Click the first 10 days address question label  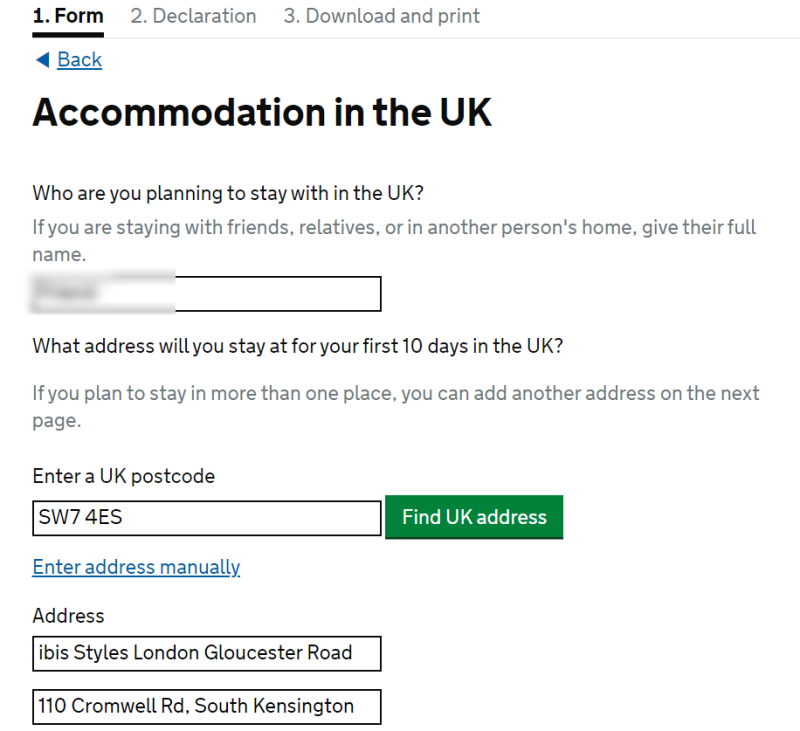click(298, 346)
